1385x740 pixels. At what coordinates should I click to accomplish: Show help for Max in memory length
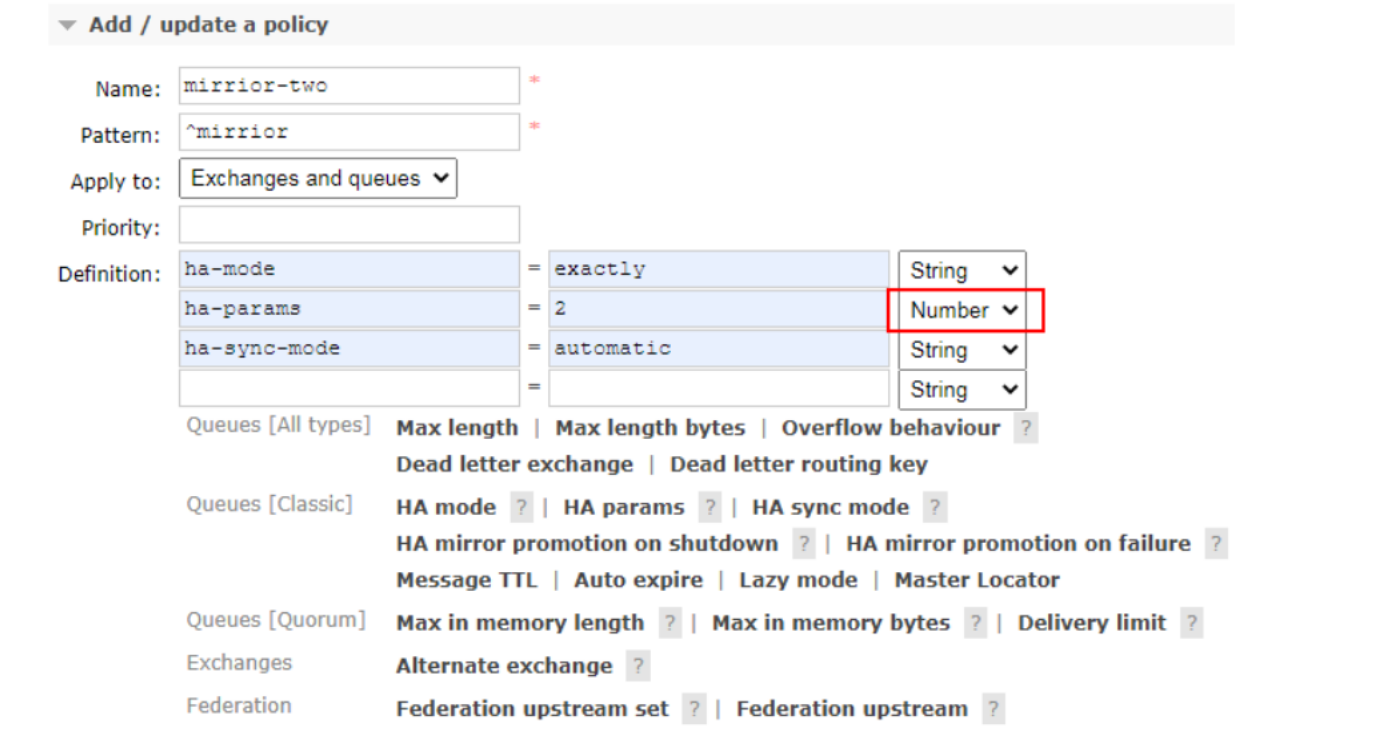669,624
